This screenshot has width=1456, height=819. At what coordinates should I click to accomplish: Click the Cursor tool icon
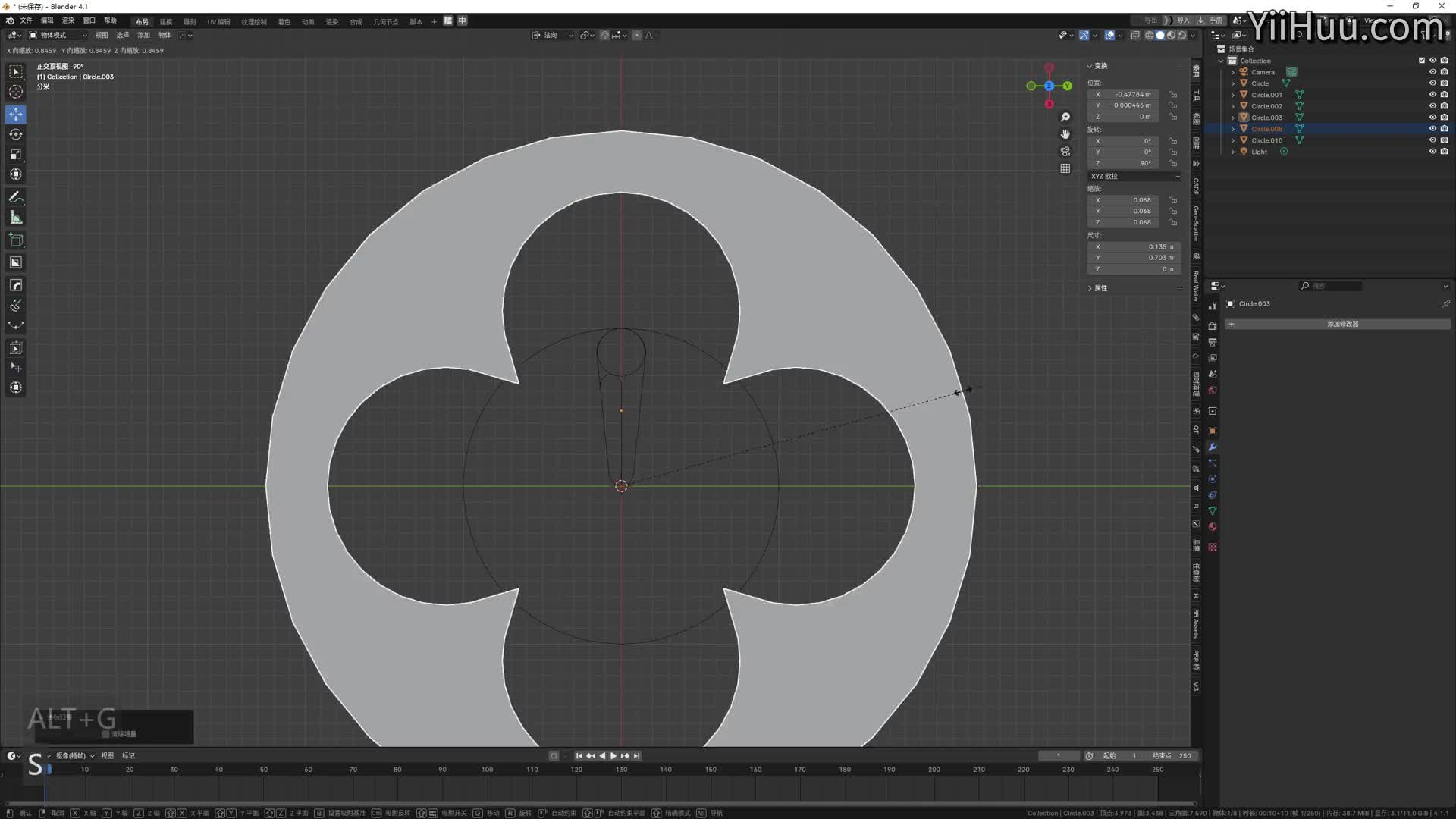15,92
